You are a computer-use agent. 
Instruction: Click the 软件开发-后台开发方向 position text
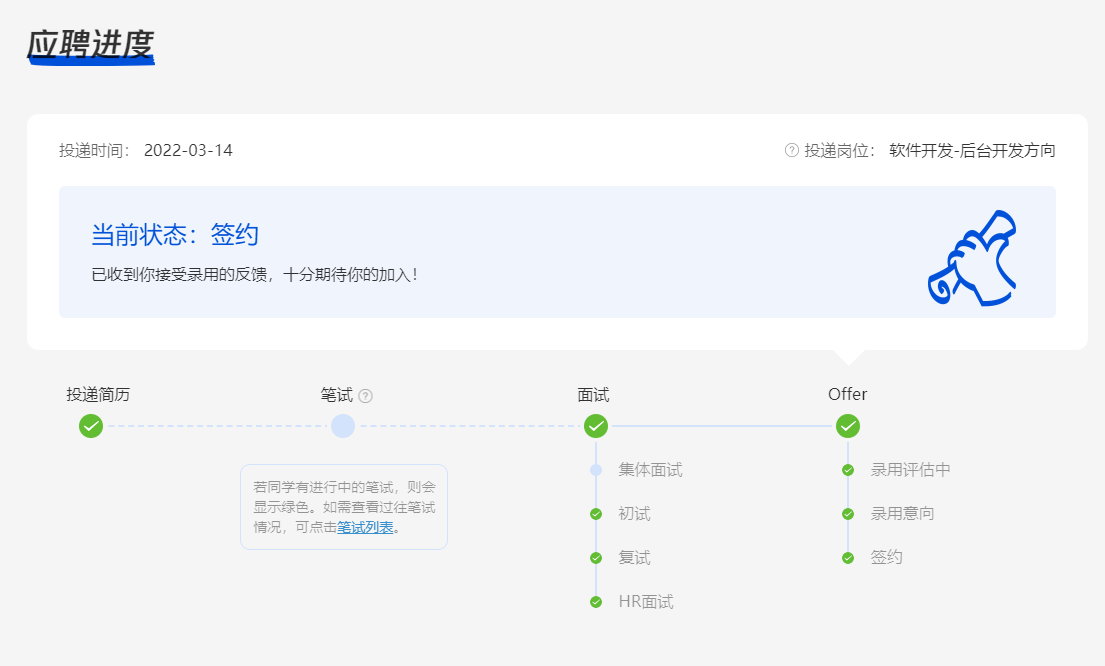(972, 151)
